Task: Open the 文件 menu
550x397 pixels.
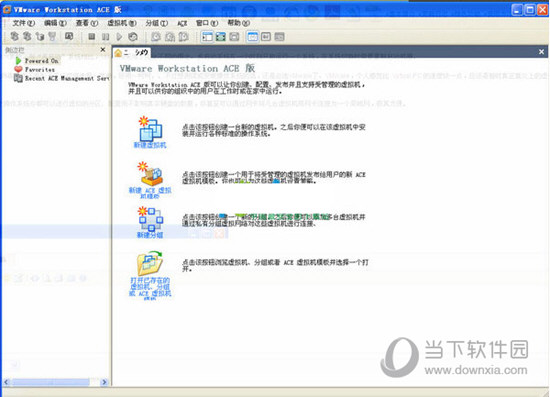Action: click(x=24, y=23)
